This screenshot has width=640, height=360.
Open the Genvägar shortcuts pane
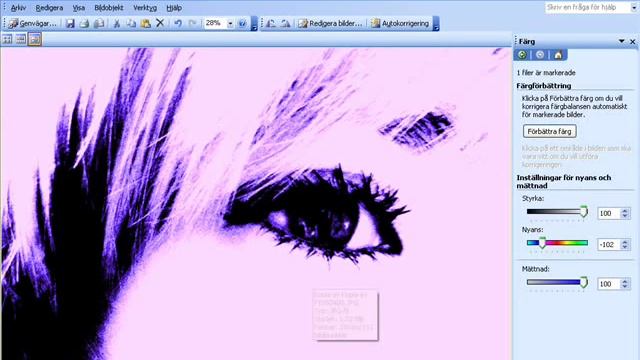tap(33, 24)
